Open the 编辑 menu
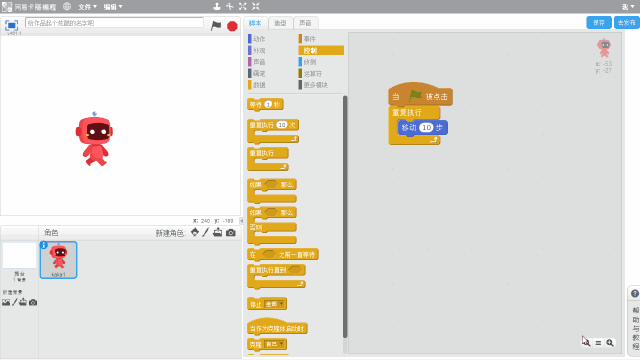Viewport: 640px width, 360px height. click(x=113, y=7)
